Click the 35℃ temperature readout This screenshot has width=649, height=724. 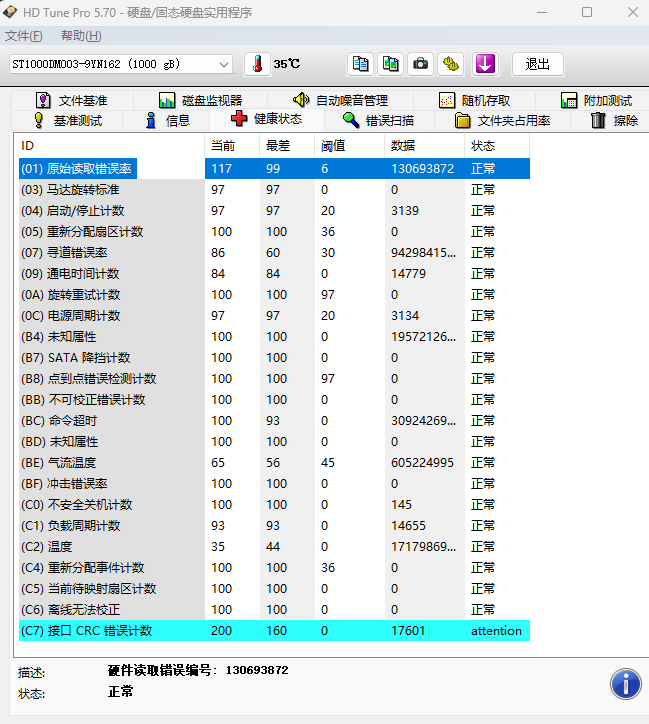tap(287, 64)
